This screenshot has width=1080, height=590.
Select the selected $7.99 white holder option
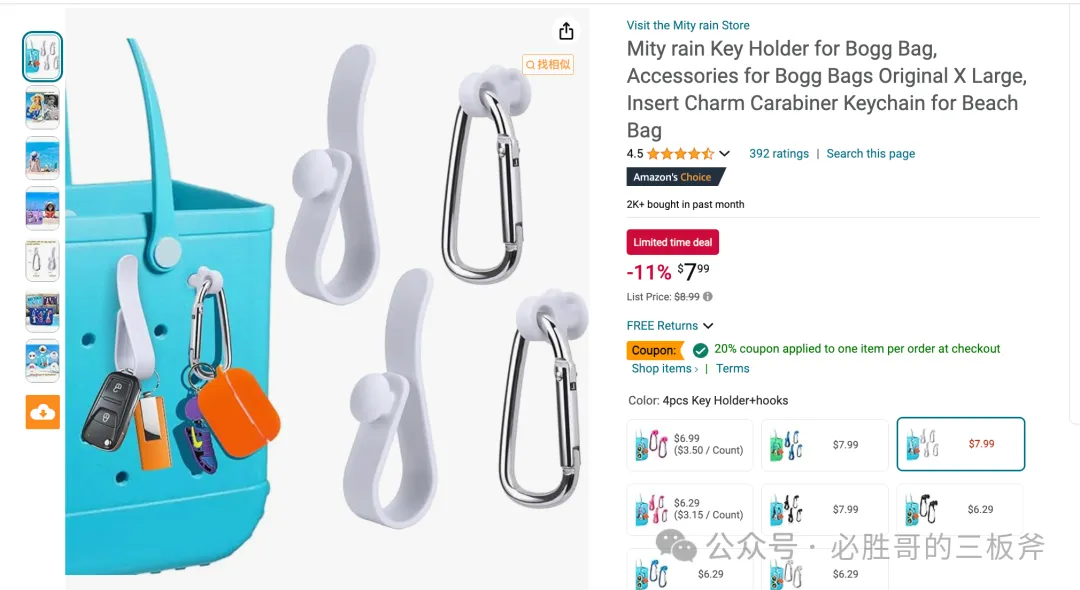coord(960,444)
